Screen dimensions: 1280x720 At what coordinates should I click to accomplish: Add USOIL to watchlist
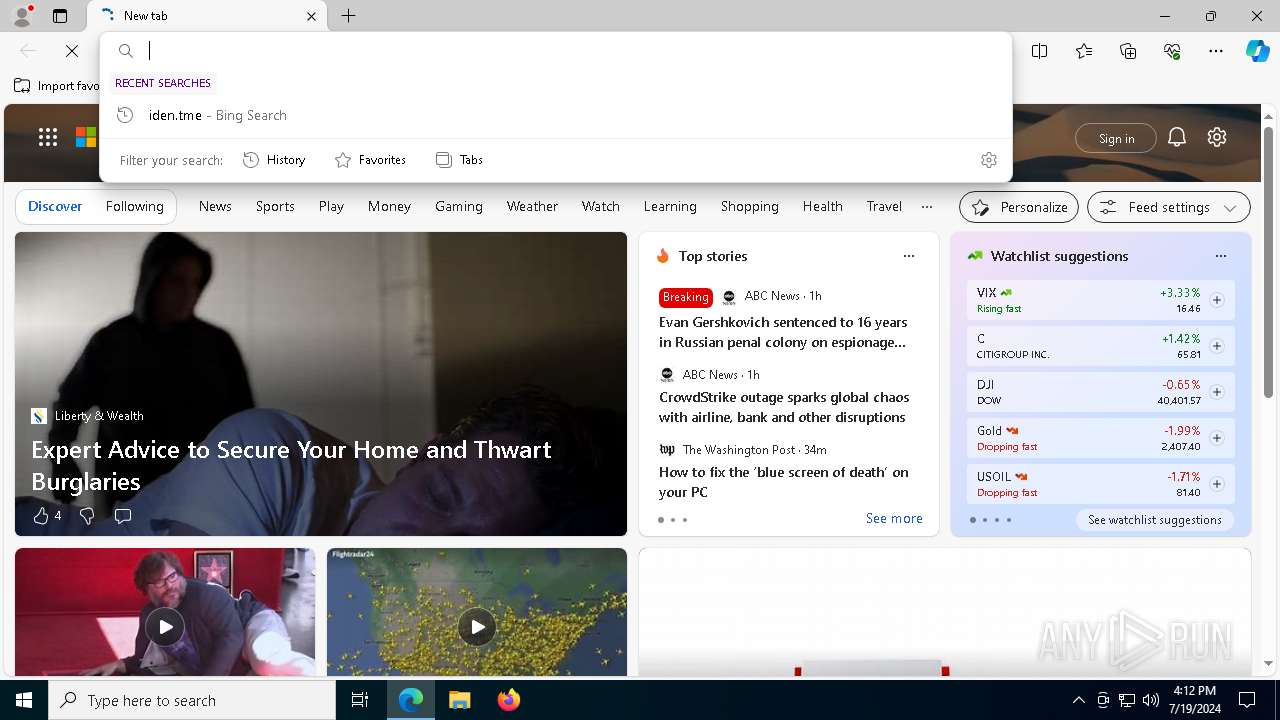click(x=1217, y=484)
